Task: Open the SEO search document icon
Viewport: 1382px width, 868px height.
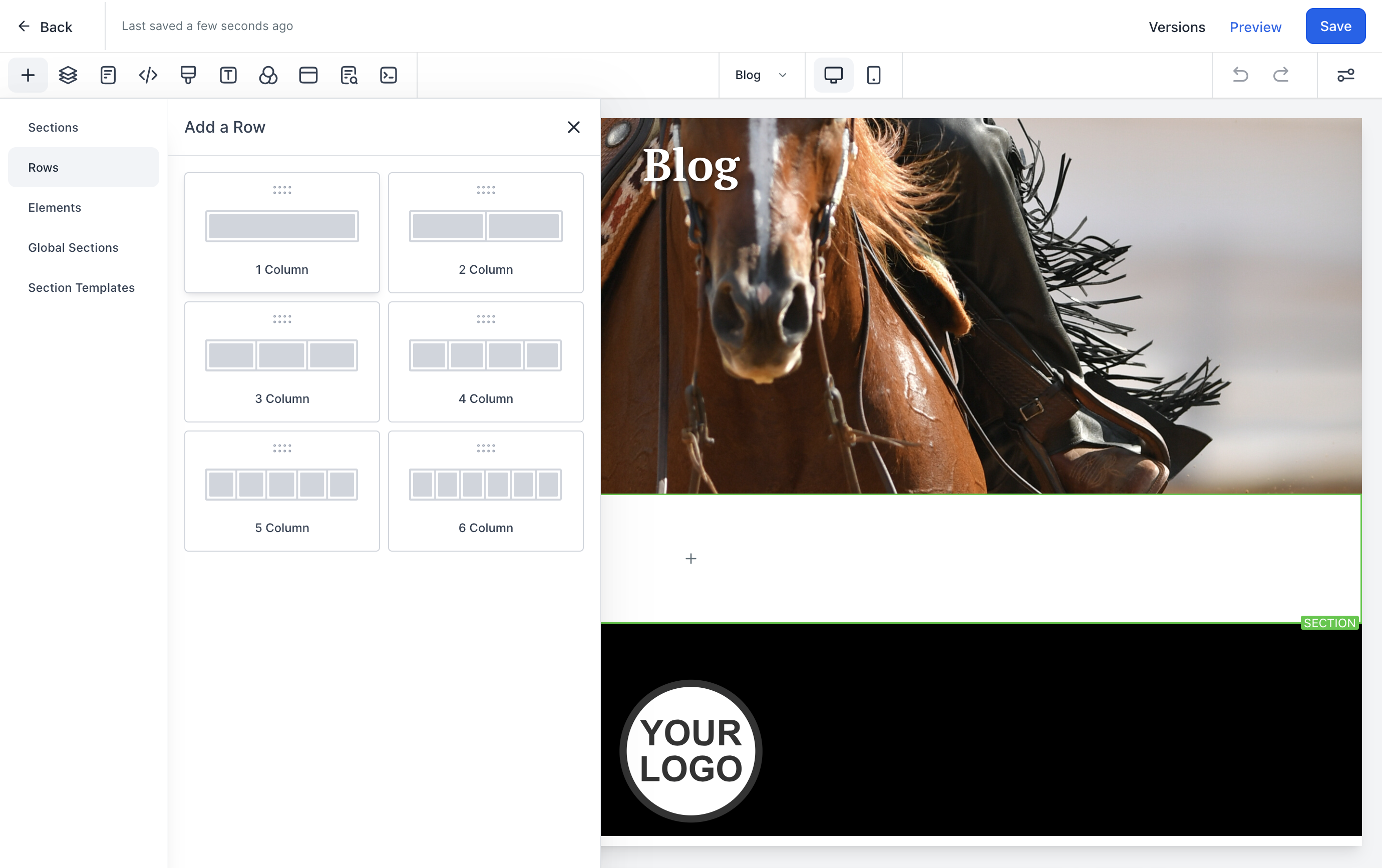Action: tap(349, 75)
